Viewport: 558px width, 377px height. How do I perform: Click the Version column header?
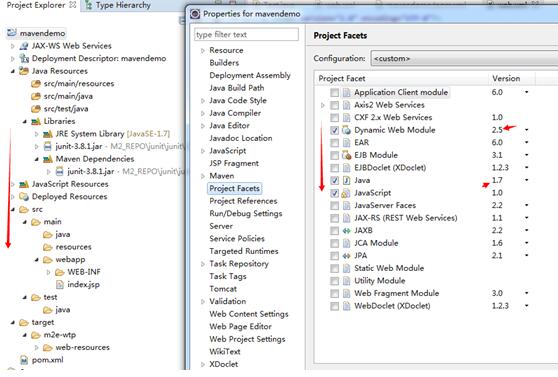coord(506,78)
